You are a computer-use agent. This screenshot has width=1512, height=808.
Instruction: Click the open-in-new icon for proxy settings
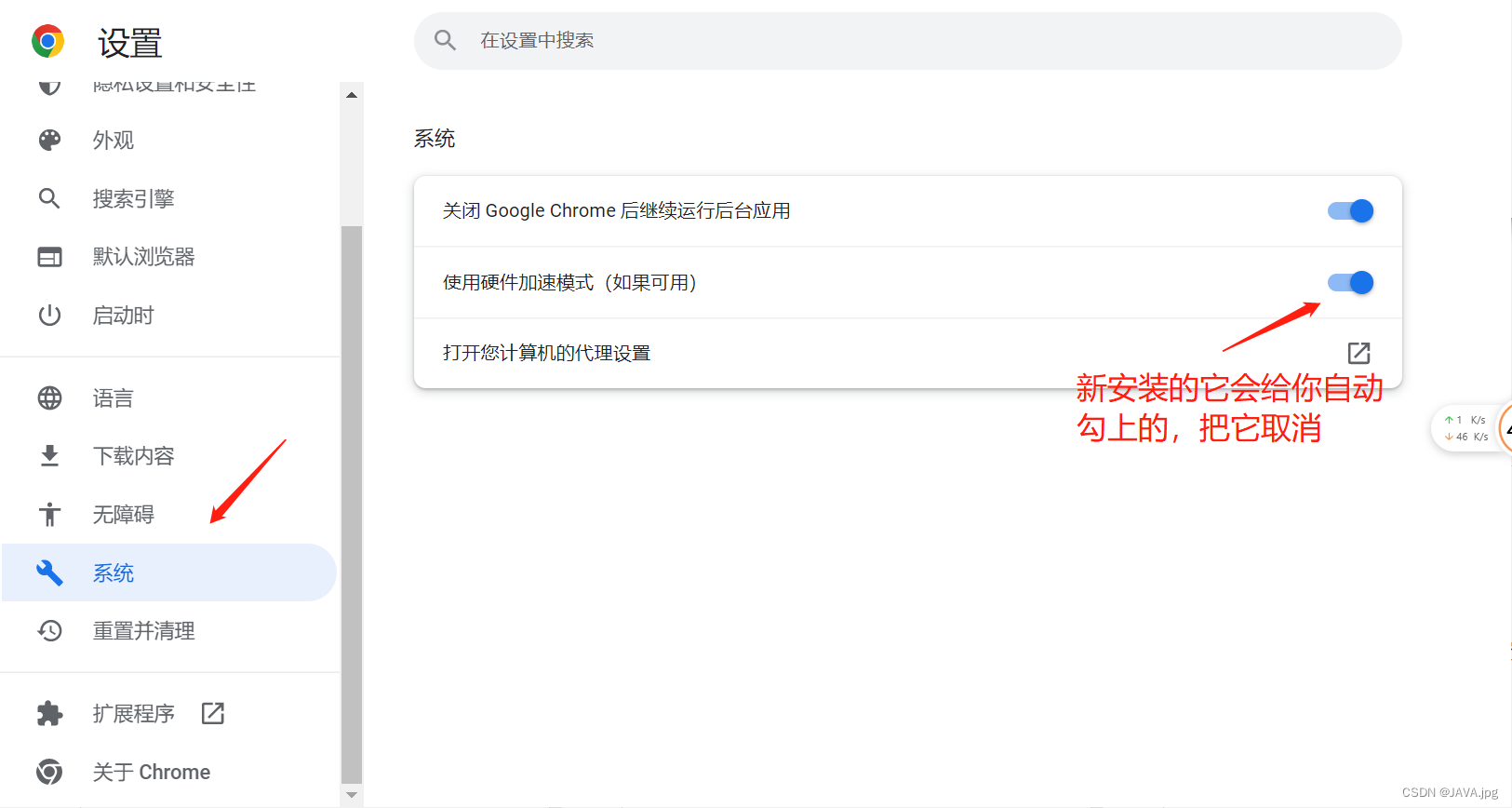pos(1358,353)
